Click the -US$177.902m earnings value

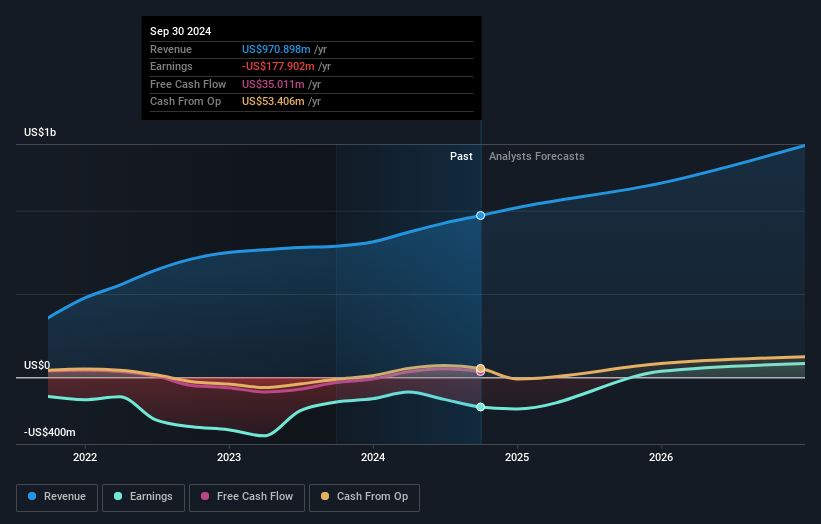[x=278, y=66]
